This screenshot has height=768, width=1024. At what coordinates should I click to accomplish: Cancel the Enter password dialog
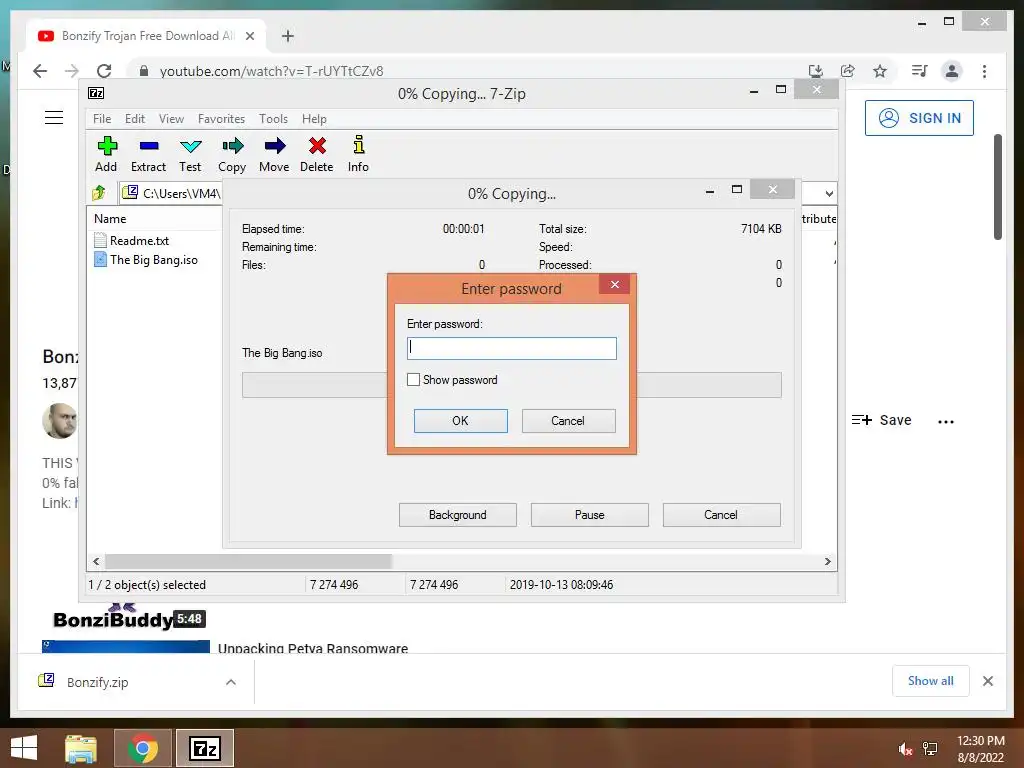click(568, 421)
